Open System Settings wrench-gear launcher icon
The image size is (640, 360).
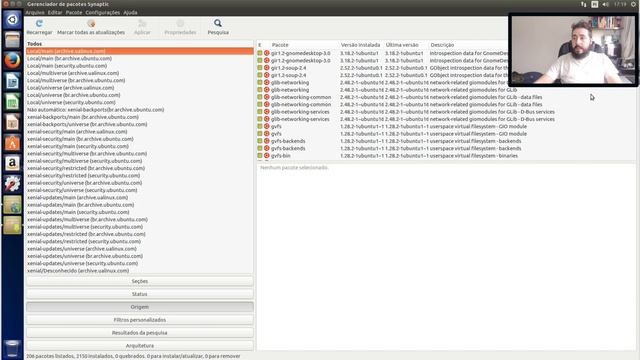pyautogui.click(x=12, y=184)
